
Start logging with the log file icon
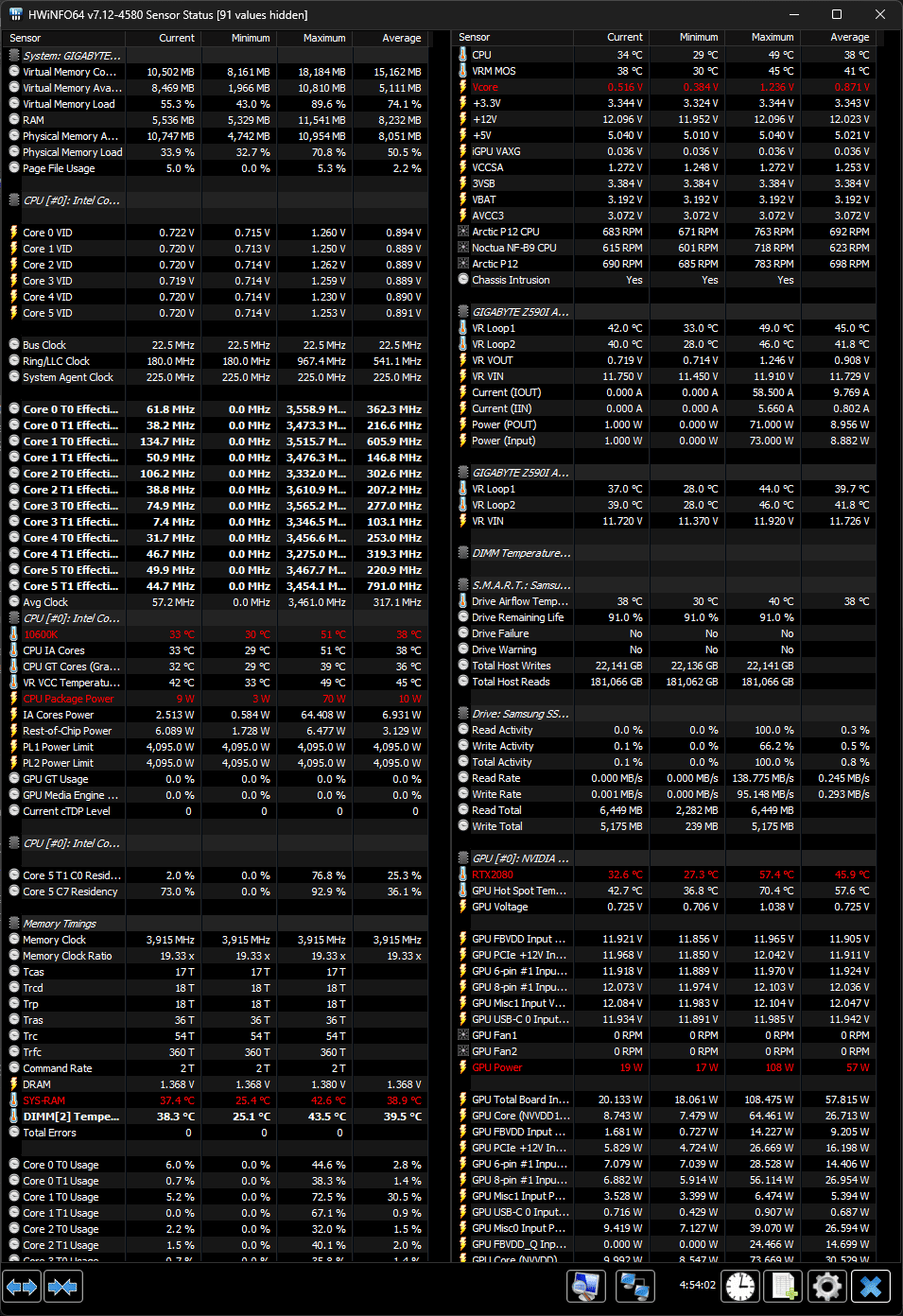[x=784, y=1287]
